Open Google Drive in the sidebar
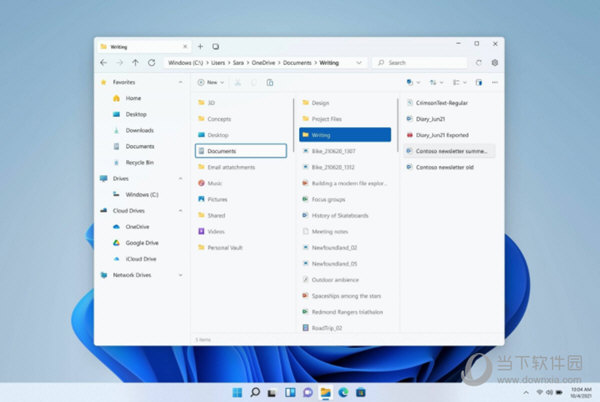The width and height of the screenshot is (600, 402). [x=143, y=243]
